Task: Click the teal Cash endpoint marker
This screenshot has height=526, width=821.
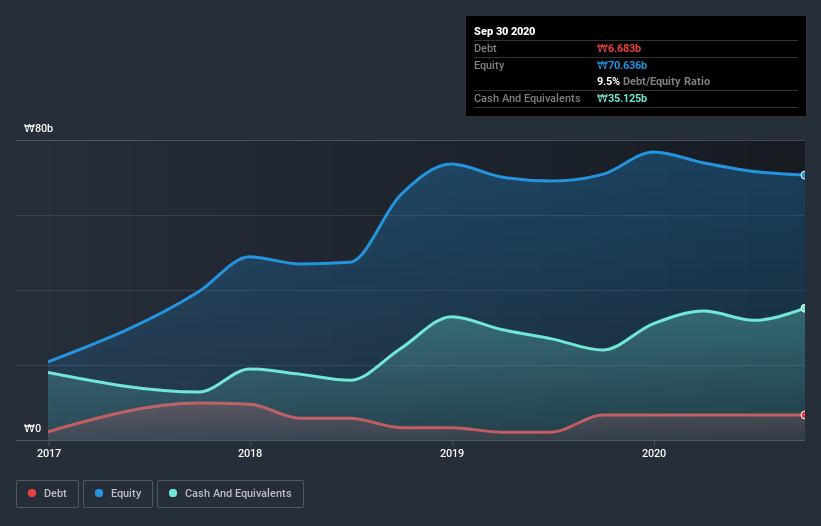Action: [x=804, y=308]
